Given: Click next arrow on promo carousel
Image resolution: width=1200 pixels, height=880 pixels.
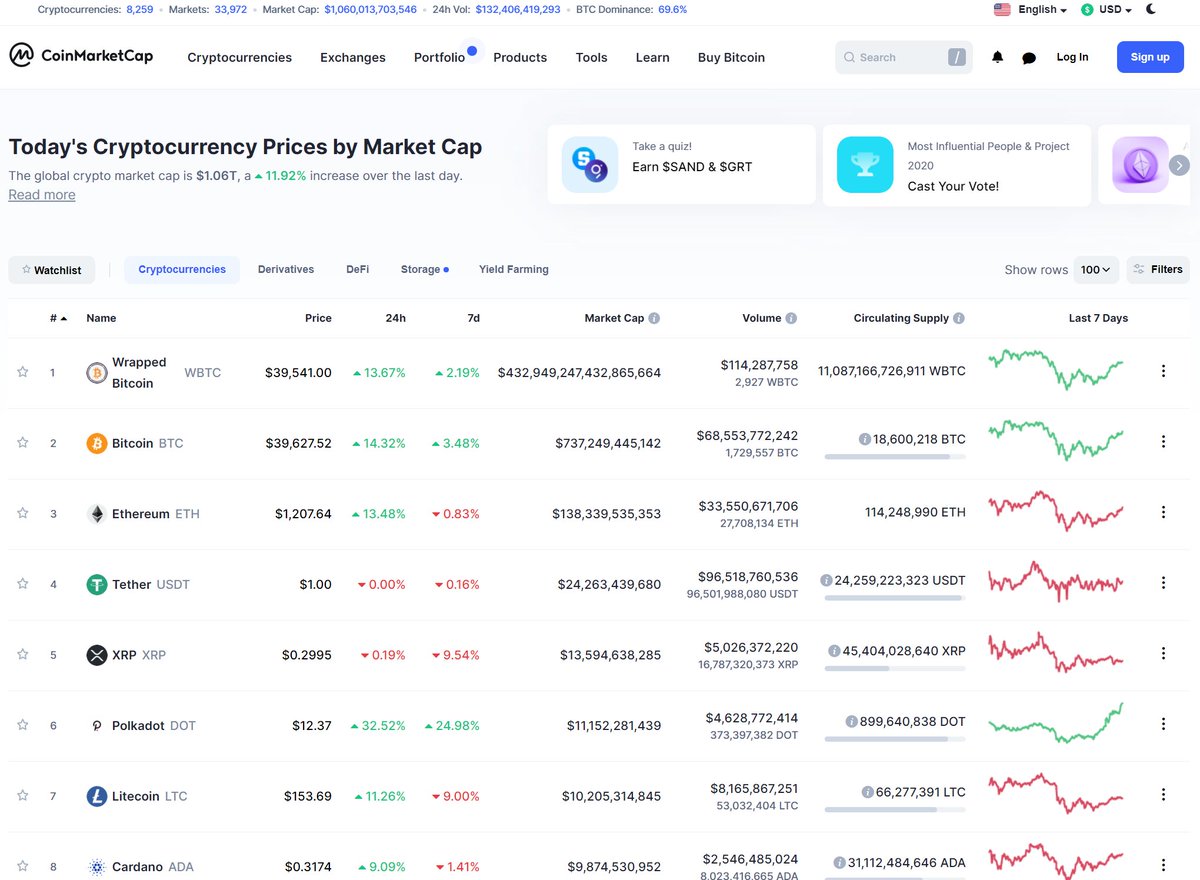Looking at the screenshot, I should point(1179,165).
